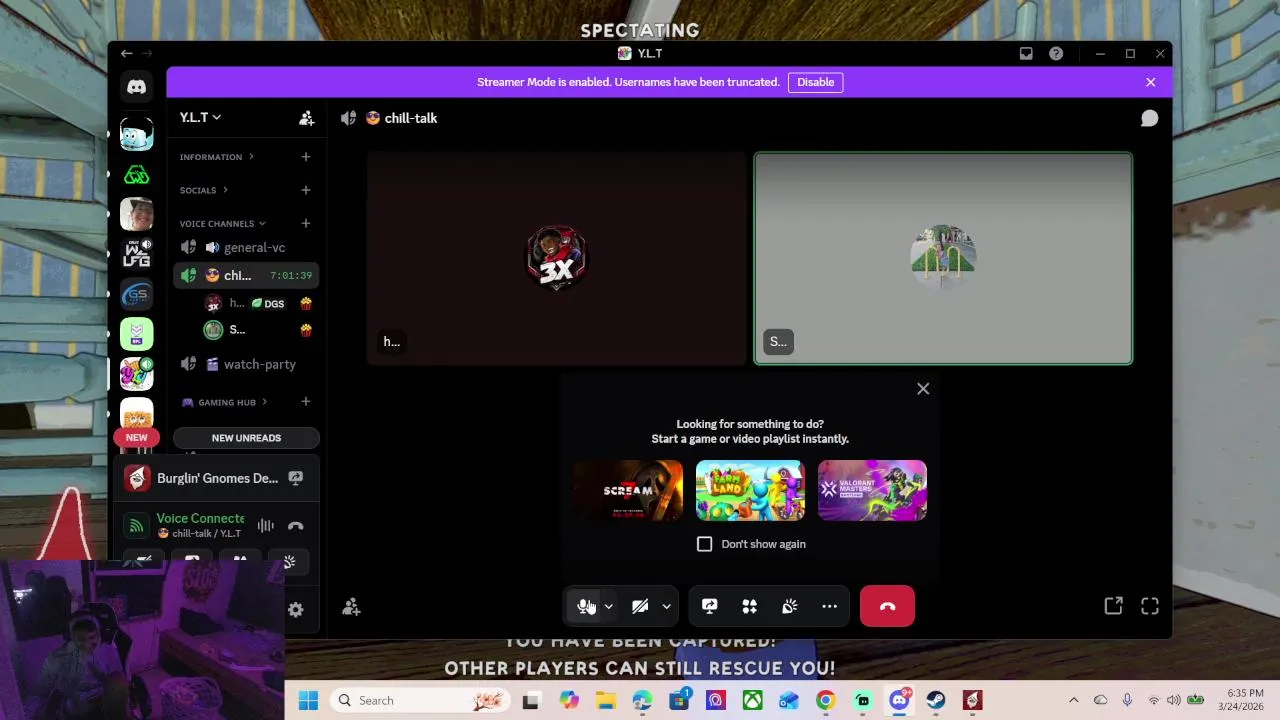Invite friends icon at bottom-left of call area
1280x720 pixels.
[351, 607]
